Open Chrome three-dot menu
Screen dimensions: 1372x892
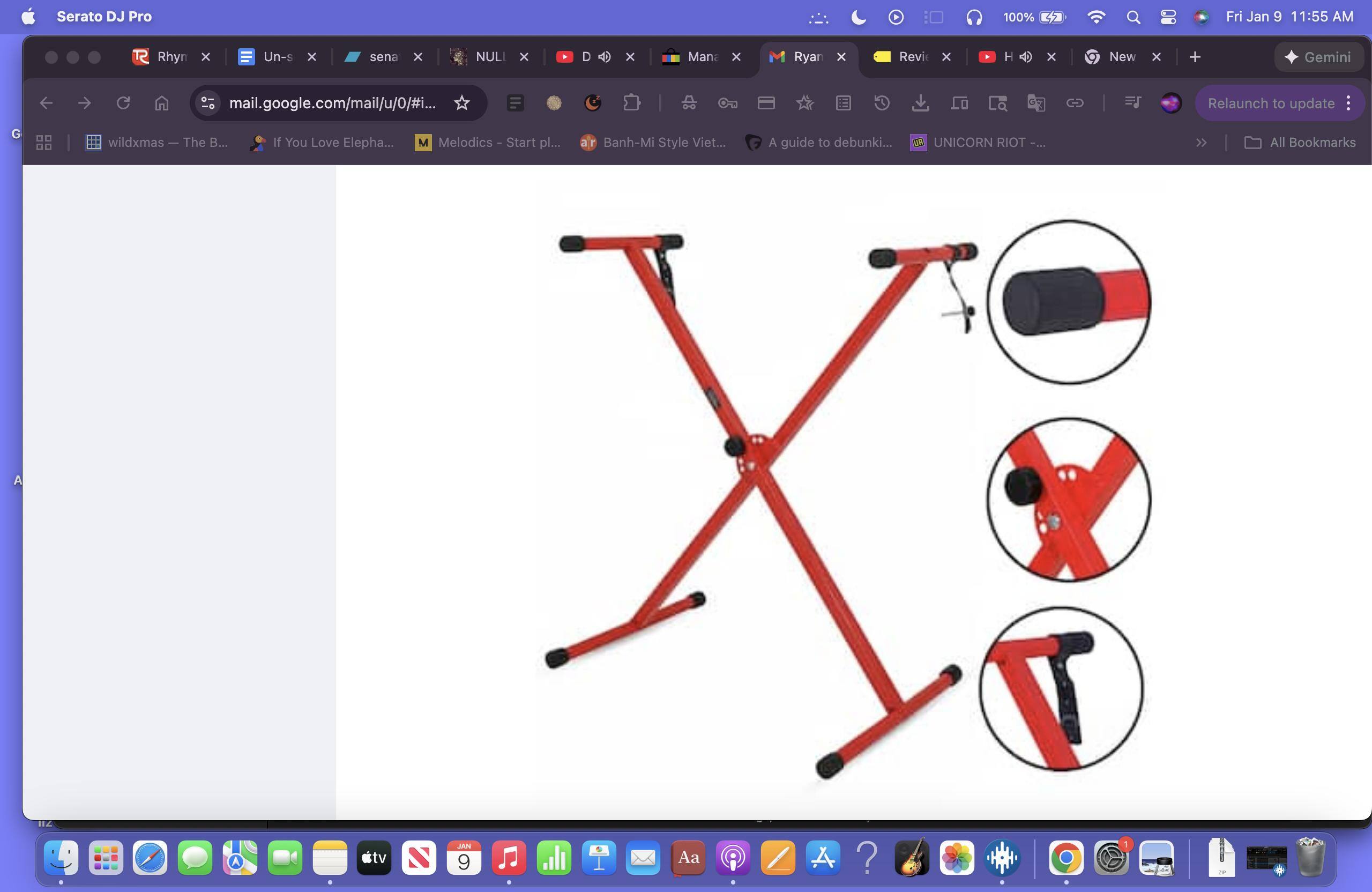1348,103
